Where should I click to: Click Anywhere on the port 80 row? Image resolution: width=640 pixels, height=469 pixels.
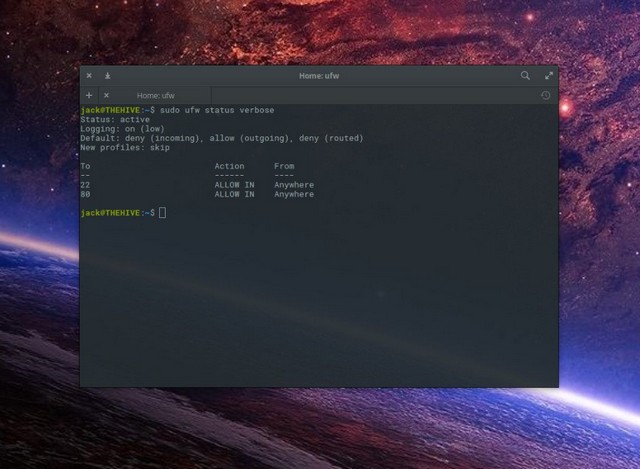[x=294, y=194]
